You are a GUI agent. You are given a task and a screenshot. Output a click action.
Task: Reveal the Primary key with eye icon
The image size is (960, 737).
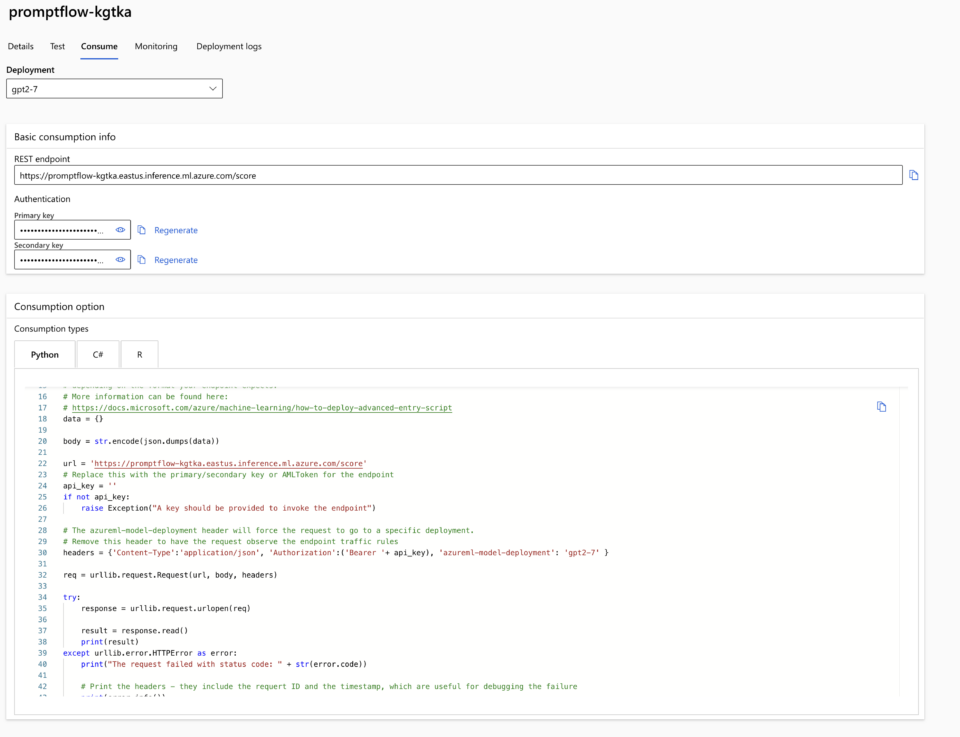click(x=121, y=230)
